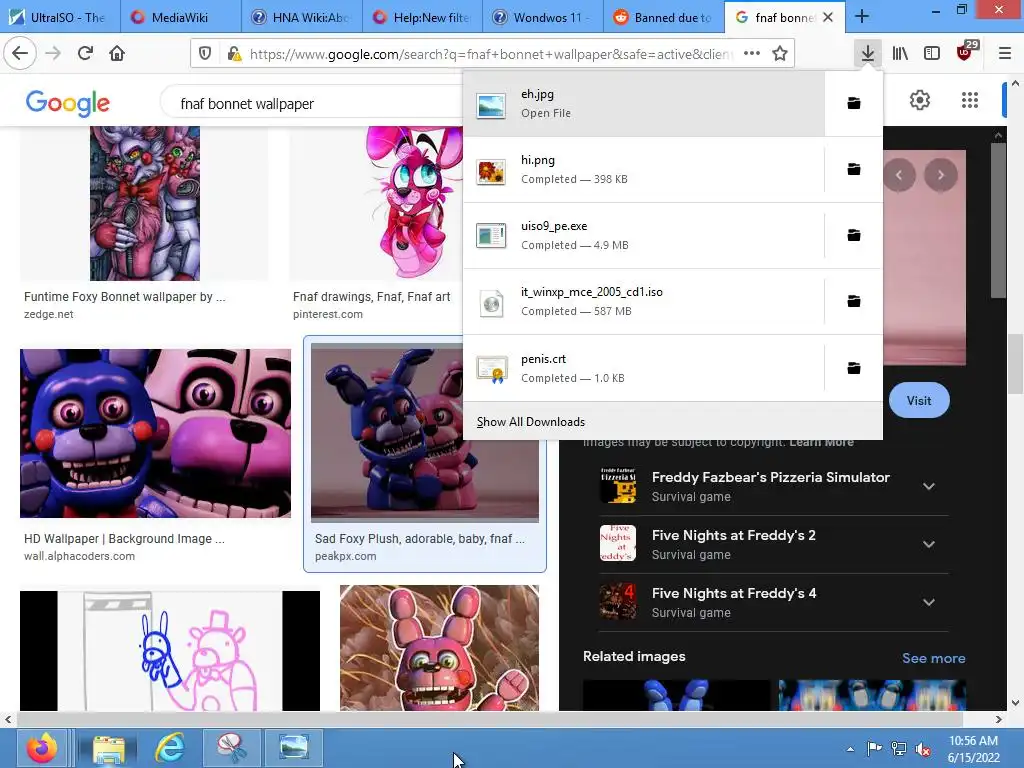Viewport: 1024px width, 768px height.
Task: Click the page vertical scrollbar thumb
Action: (x=1016, y=363)
